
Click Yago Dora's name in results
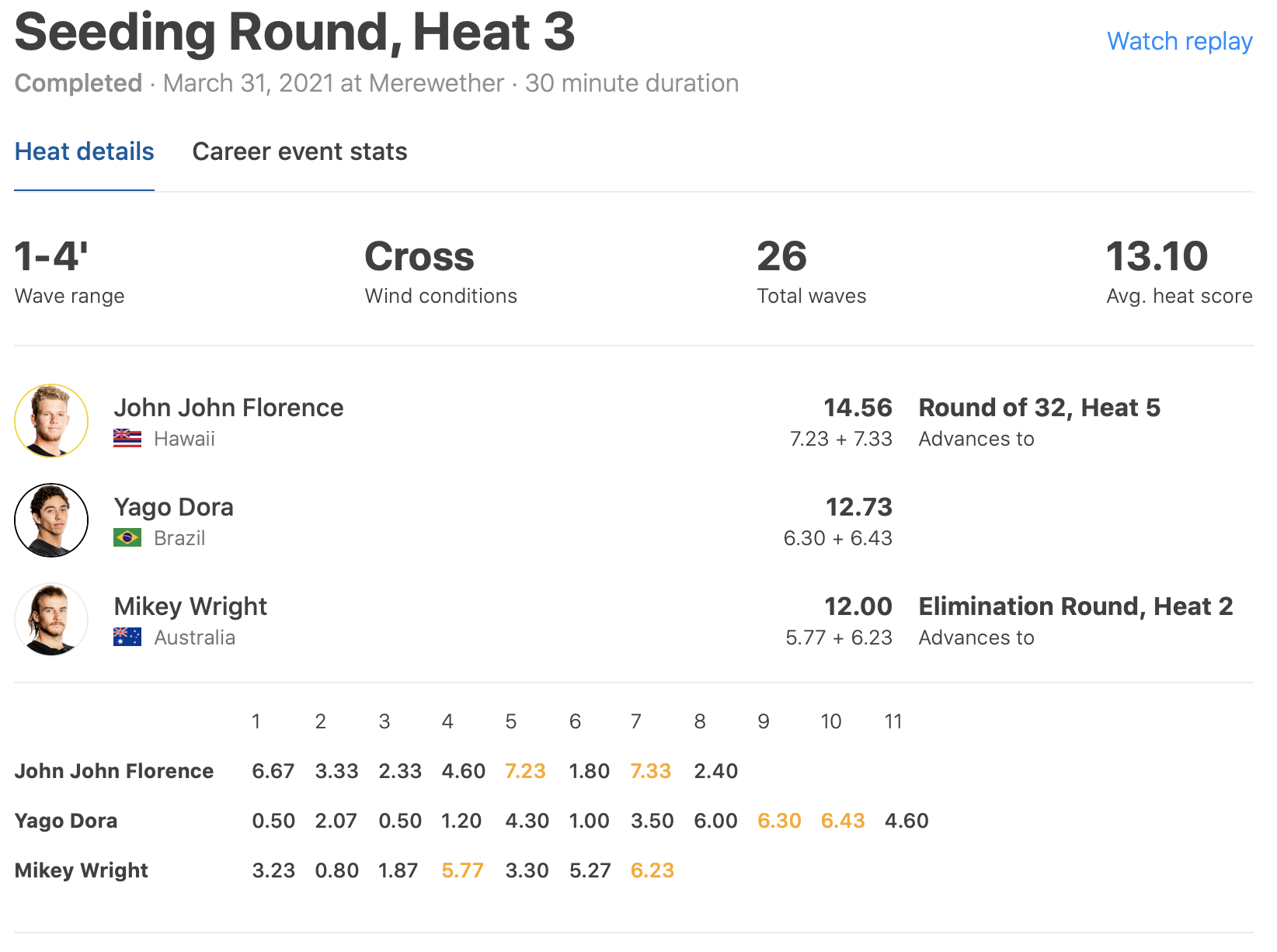[173, 507]
